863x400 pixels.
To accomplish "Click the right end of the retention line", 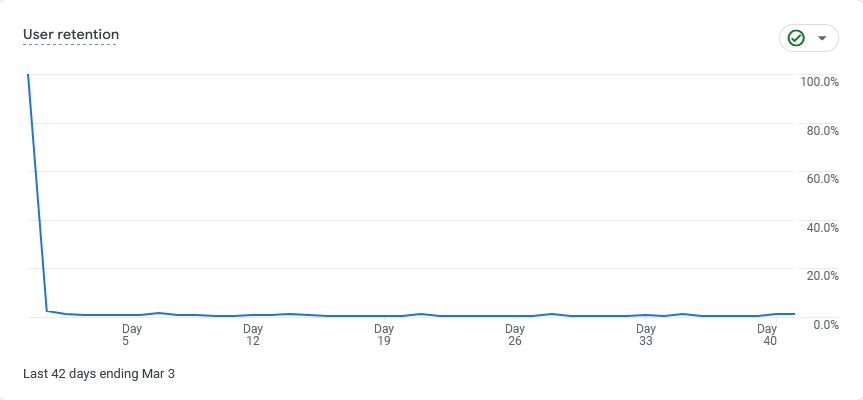I will coord(794,314).
